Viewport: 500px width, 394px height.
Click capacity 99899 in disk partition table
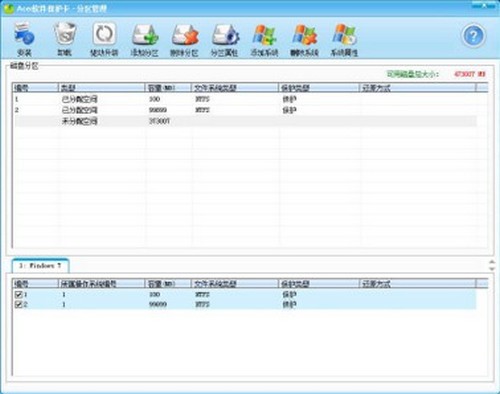tap(158, 110)
